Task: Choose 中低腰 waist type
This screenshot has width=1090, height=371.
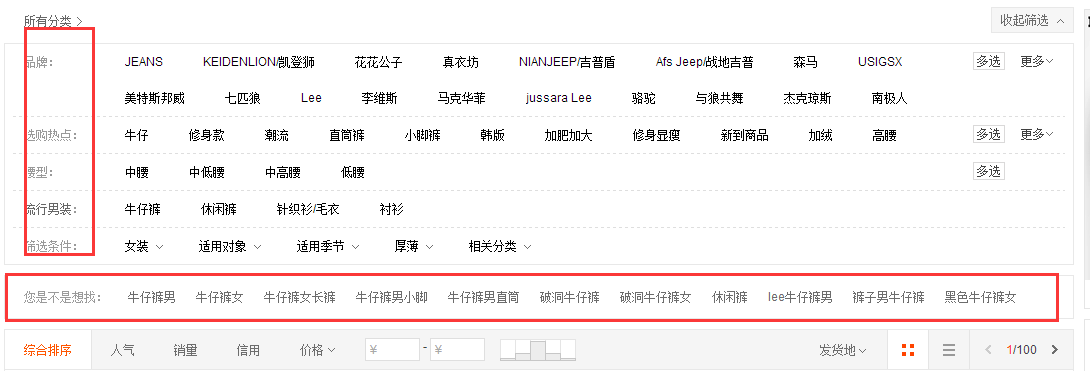Action: [x=206, y=172]
